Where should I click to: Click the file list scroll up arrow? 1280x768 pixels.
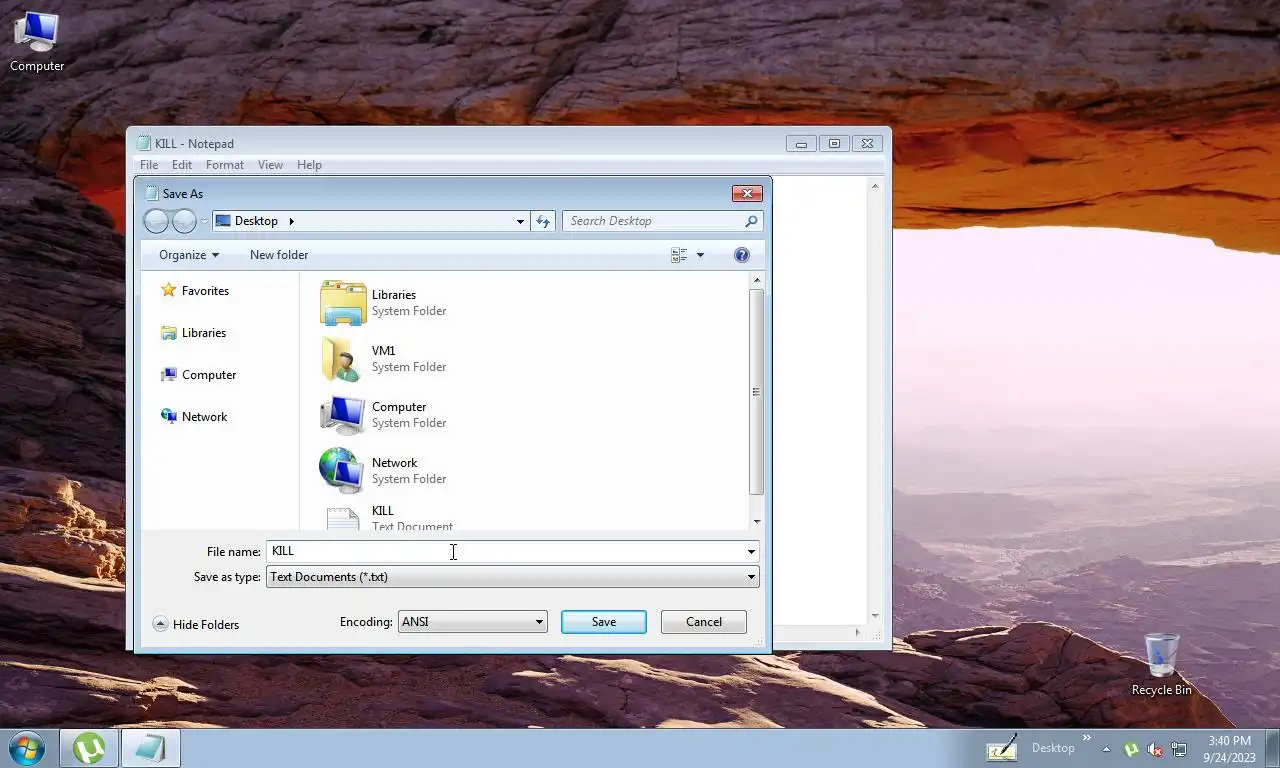pos(756,281)
